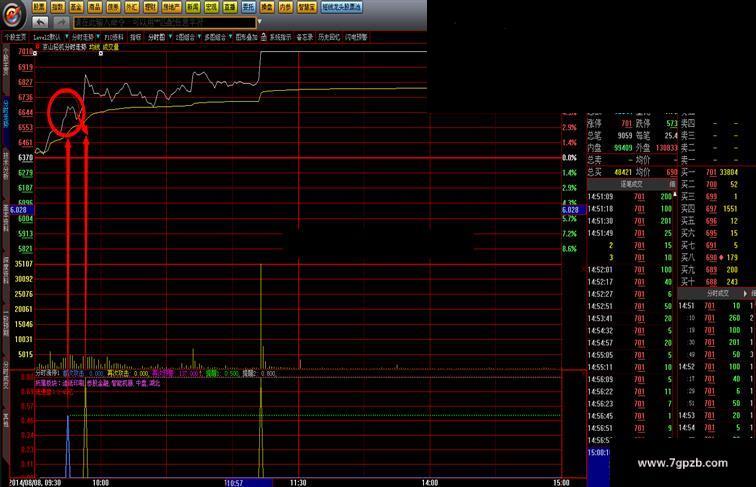Select the 2图组合 menu item
The height and width of the screenshot is (487, 756).
click(185, 37)
